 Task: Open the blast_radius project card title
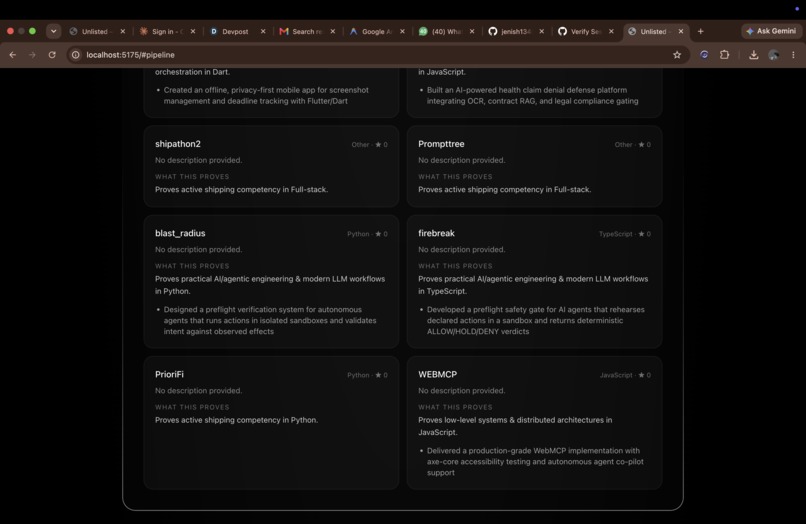point(180,233)
